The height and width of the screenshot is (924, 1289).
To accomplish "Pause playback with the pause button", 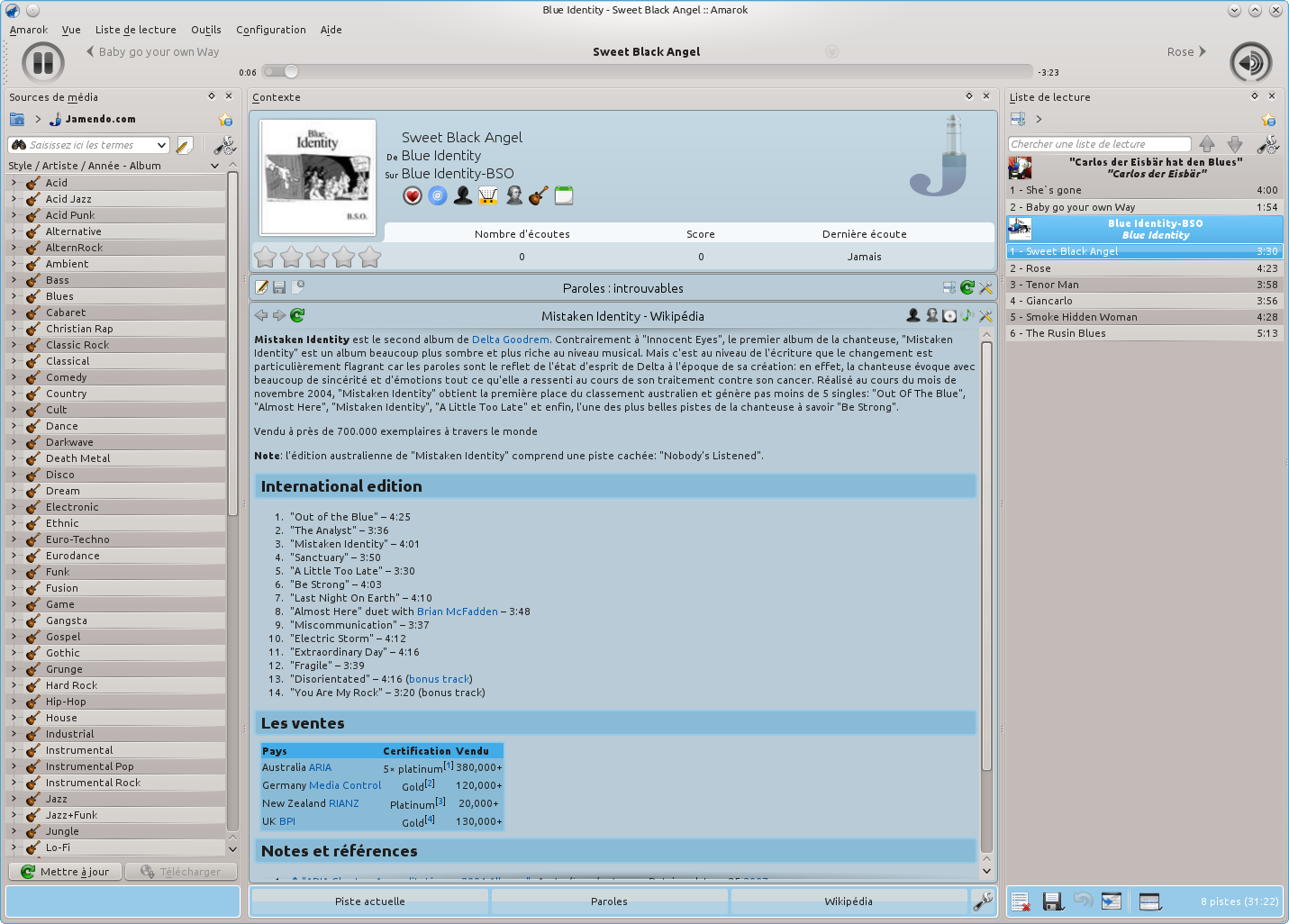I will [43, 63].
